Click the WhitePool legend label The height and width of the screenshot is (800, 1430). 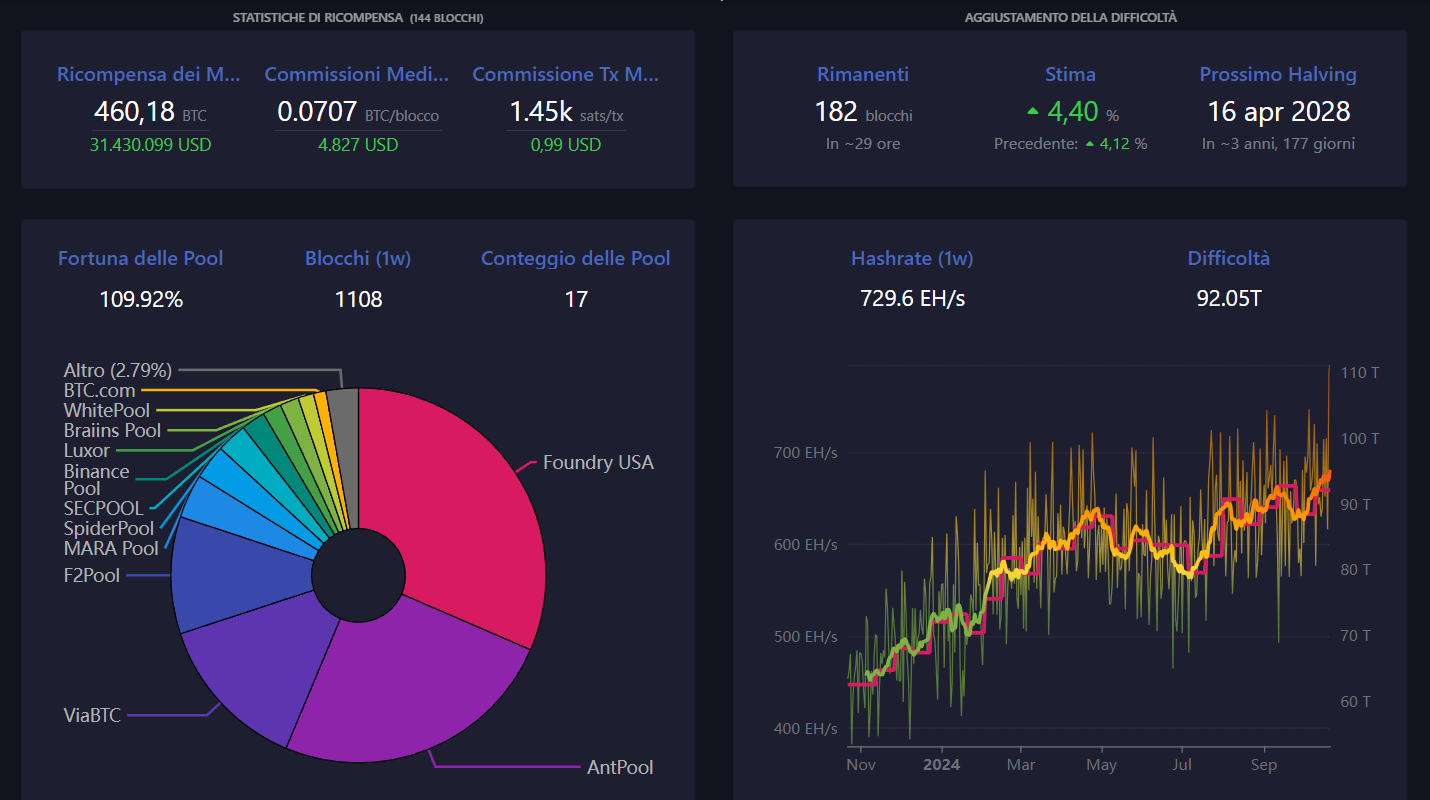(107, 410)
